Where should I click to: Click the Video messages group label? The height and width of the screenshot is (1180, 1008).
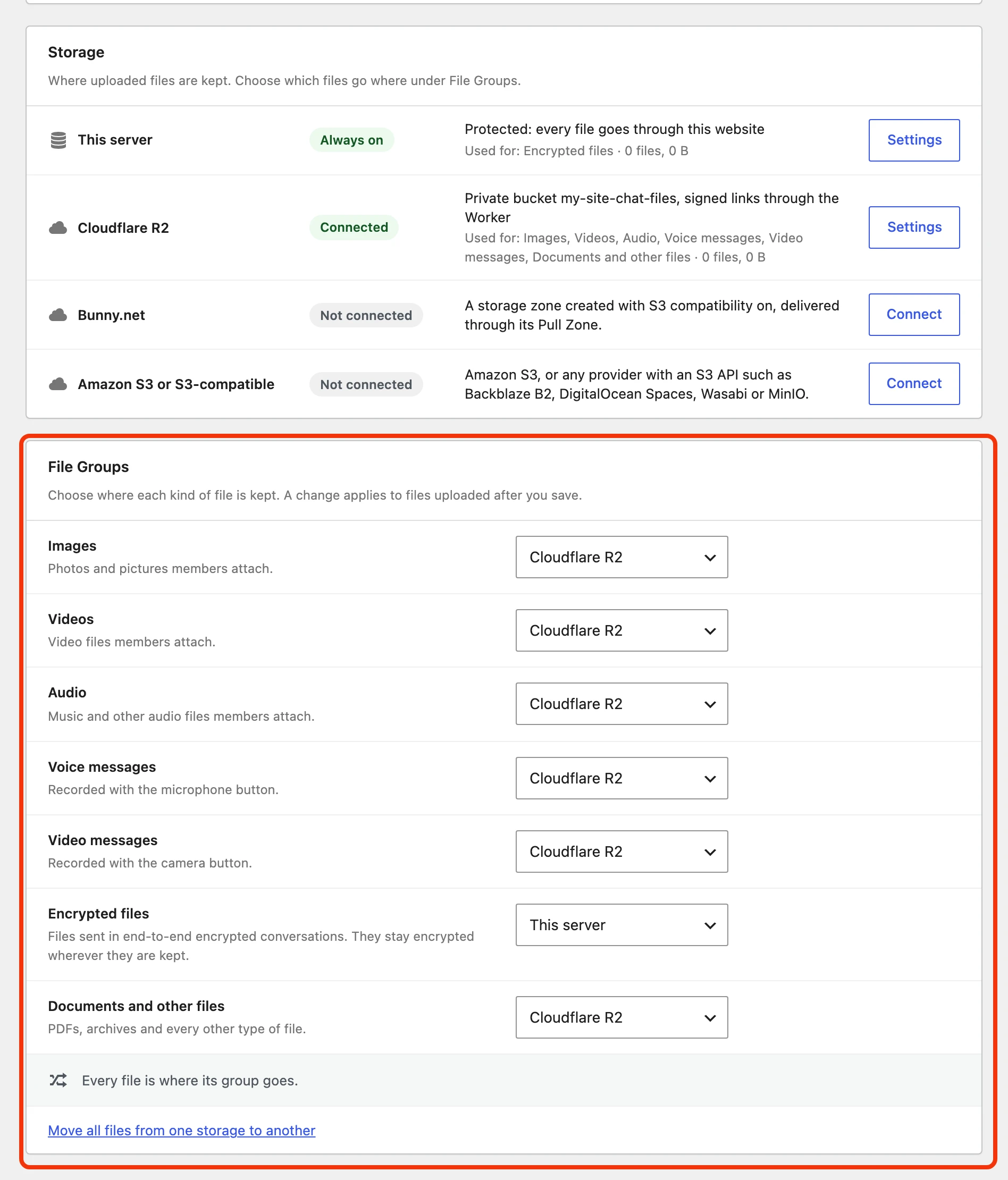103,840
